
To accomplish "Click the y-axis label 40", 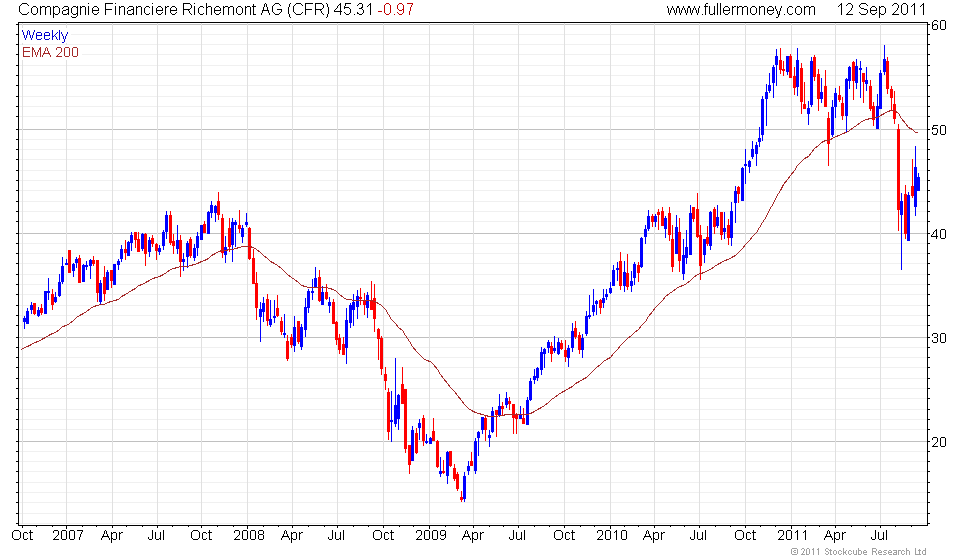I will [939, 234].
